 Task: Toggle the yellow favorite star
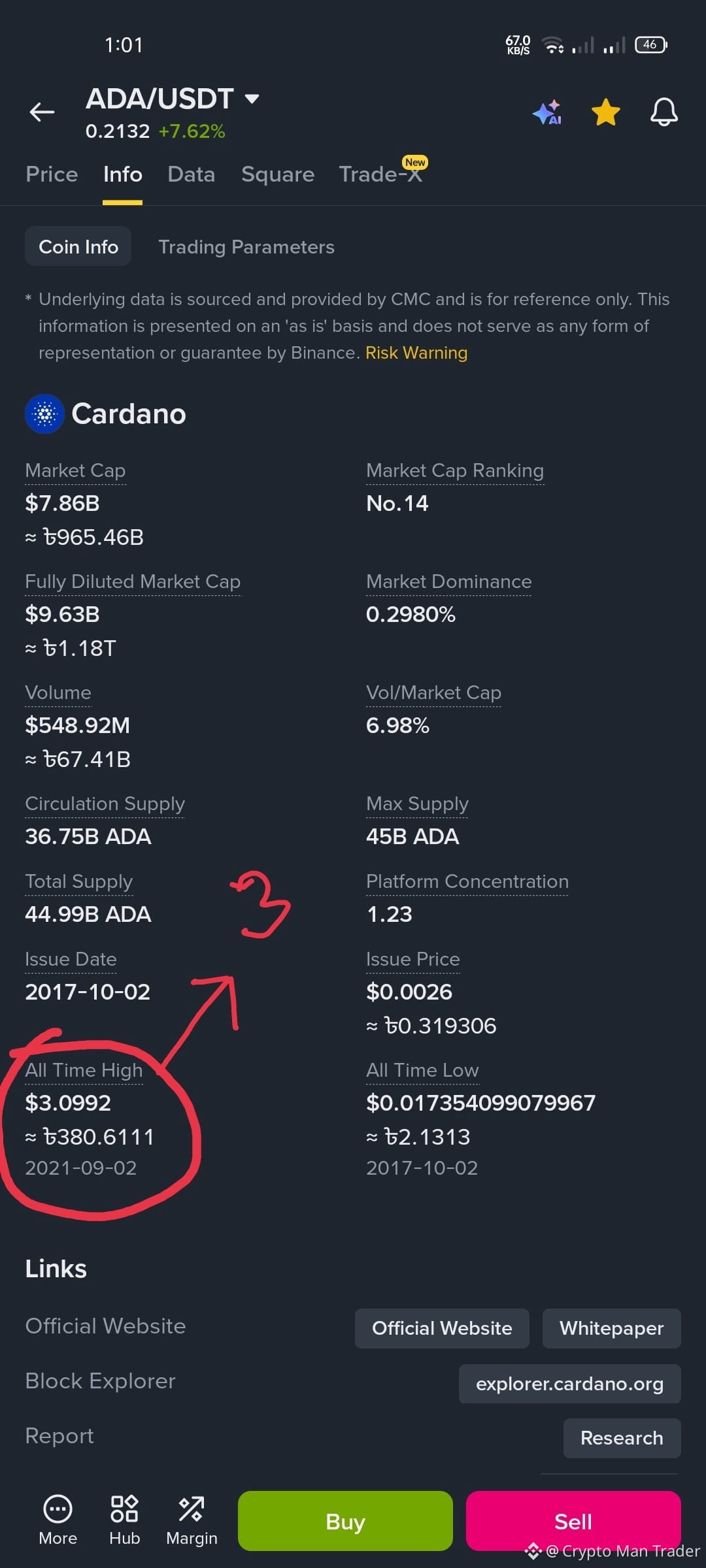point(606,112)
